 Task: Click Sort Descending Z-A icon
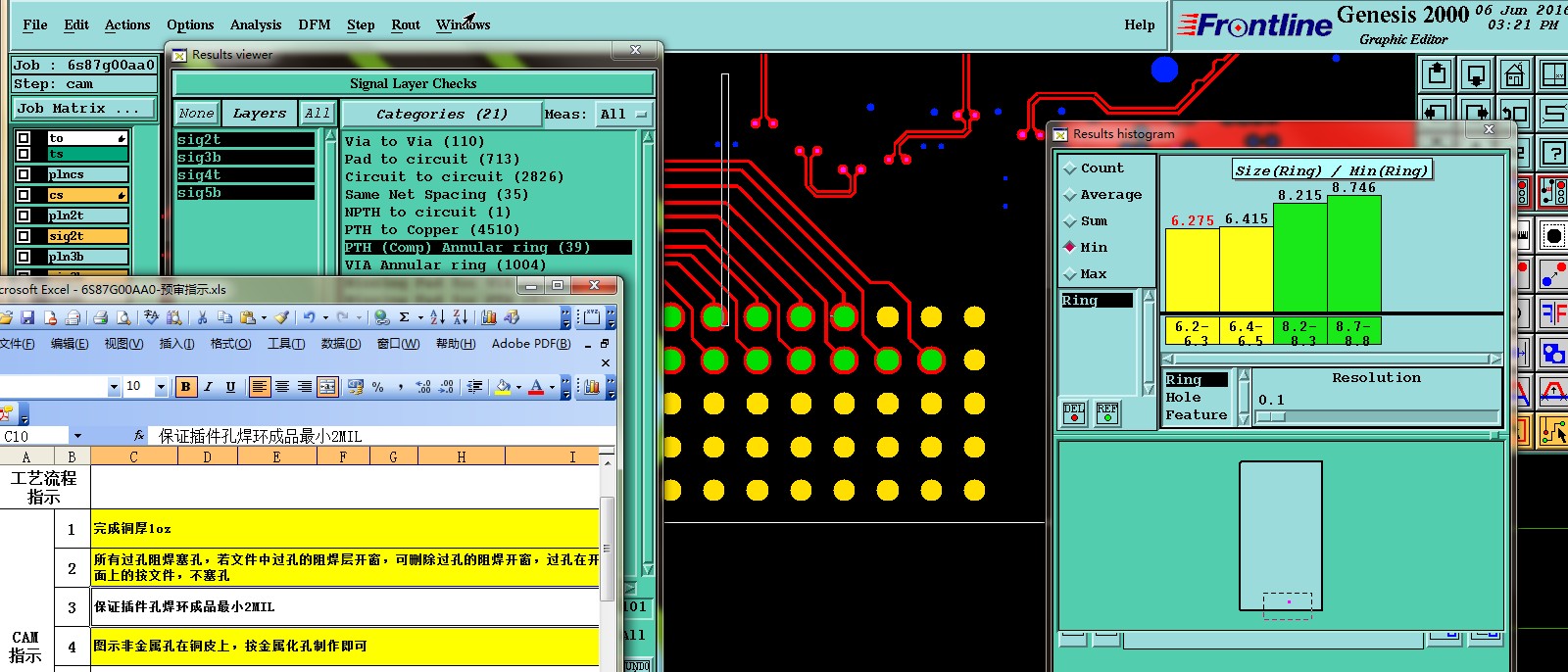tap(461, 317)
